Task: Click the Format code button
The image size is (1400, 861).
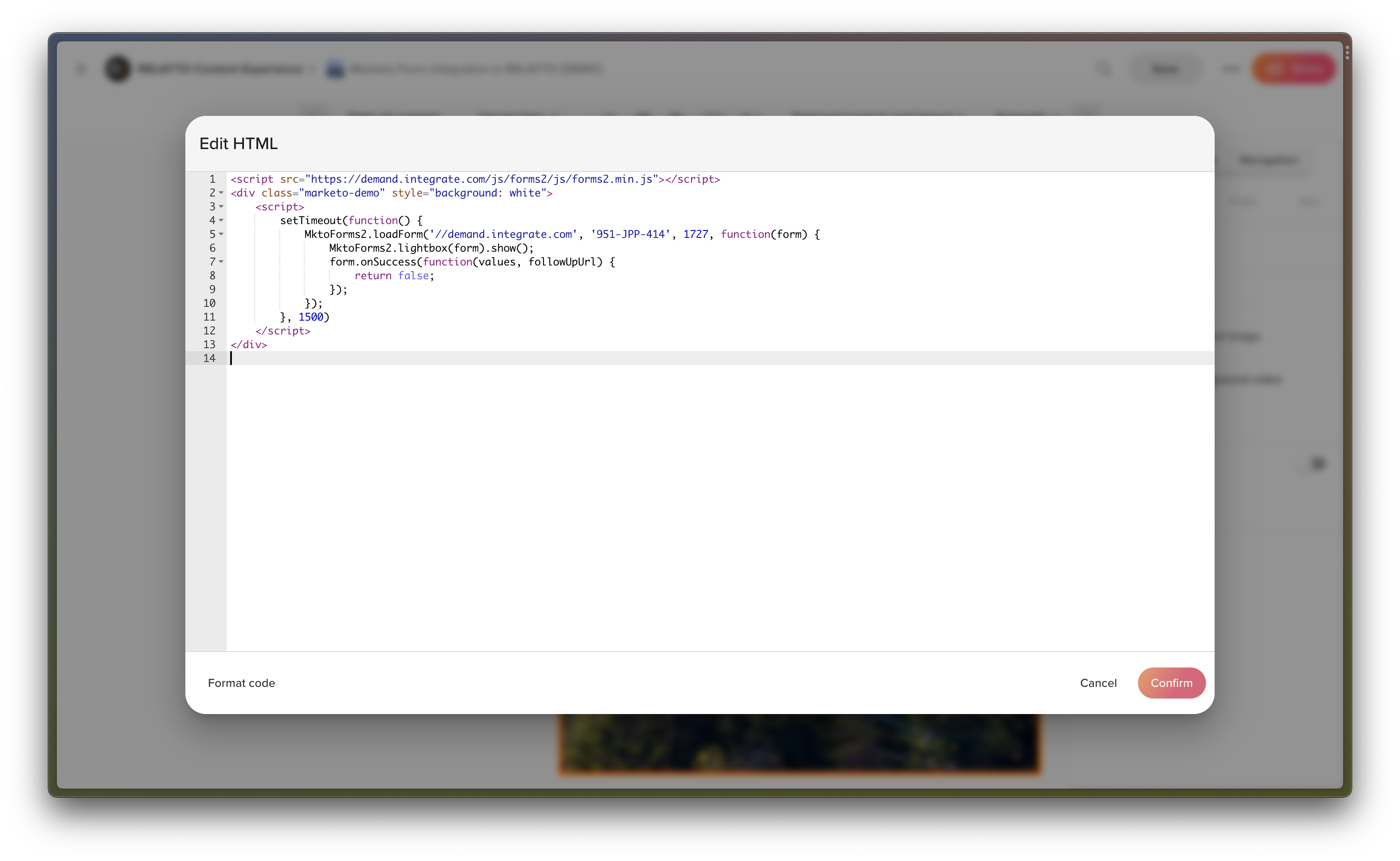Action: (x=241, y=683)
